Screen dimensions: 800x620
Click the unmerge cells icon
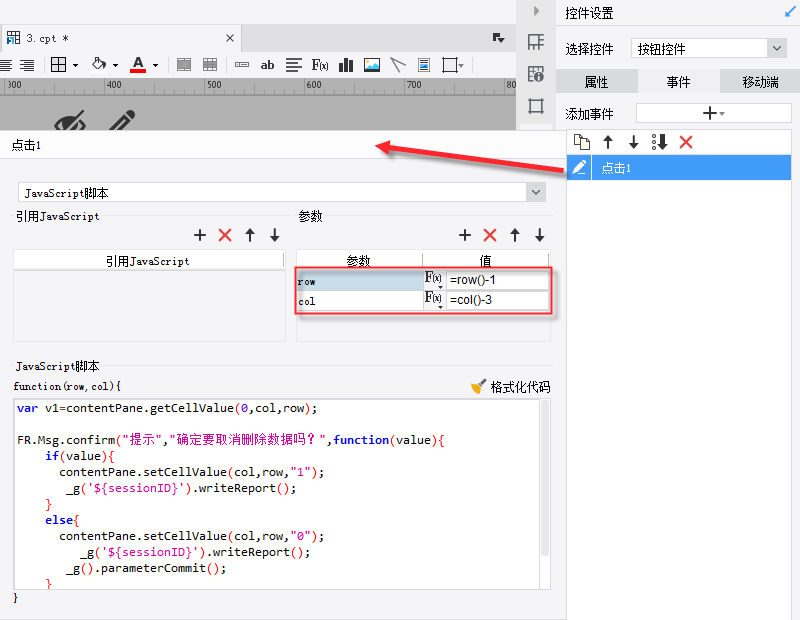pos(210,65)
